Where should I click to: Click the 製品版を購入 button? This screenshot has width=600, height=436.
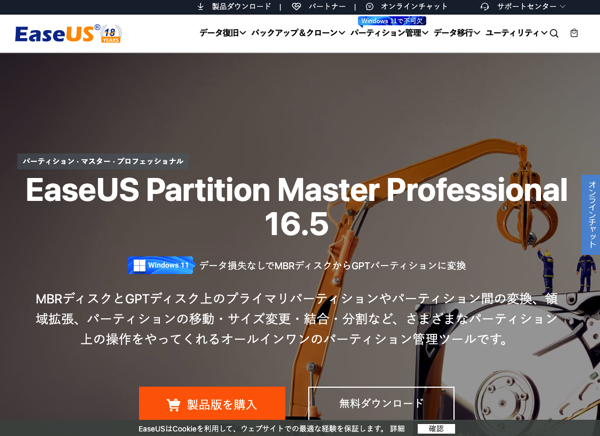pos(212,404)
